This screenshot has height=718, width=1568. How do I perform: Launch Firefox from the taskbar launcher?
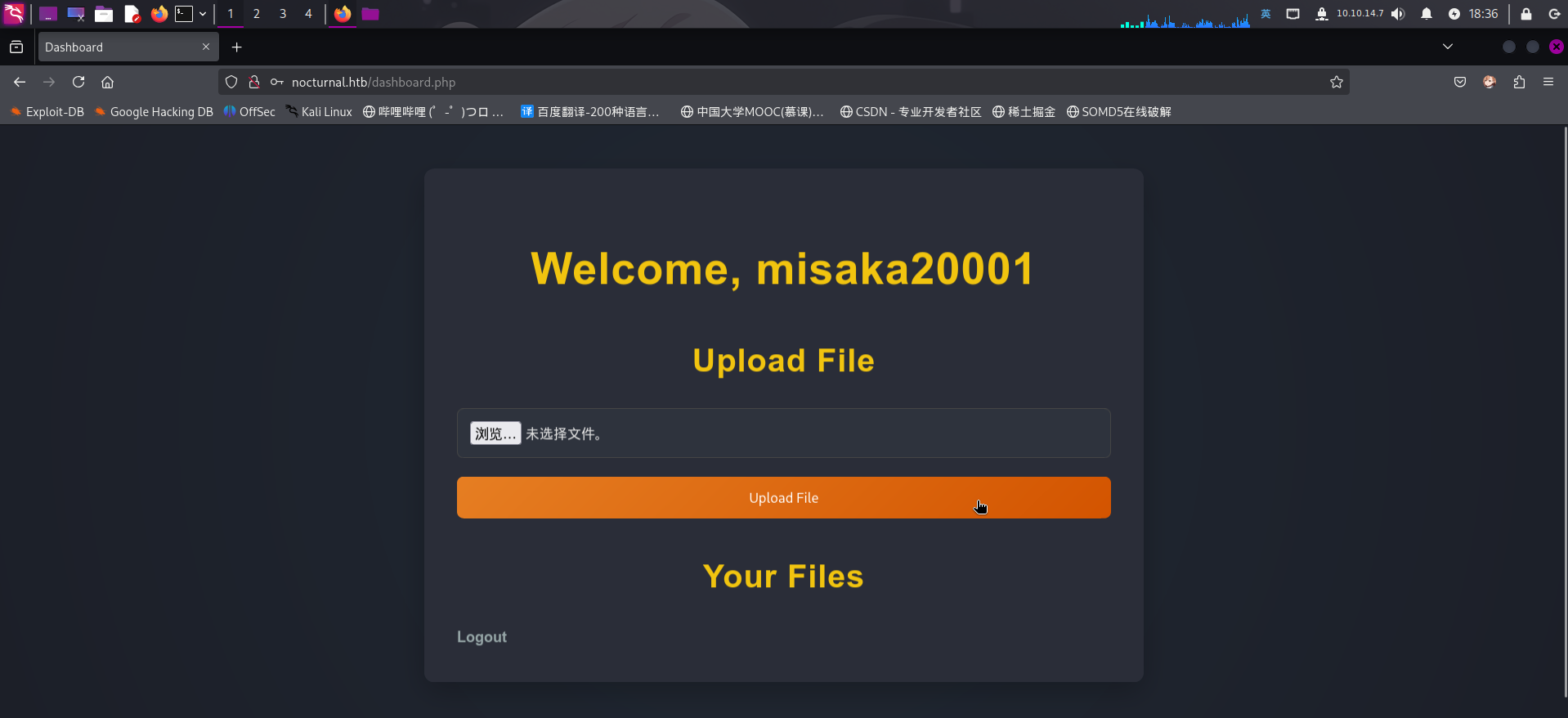click(x=159, y=14)
